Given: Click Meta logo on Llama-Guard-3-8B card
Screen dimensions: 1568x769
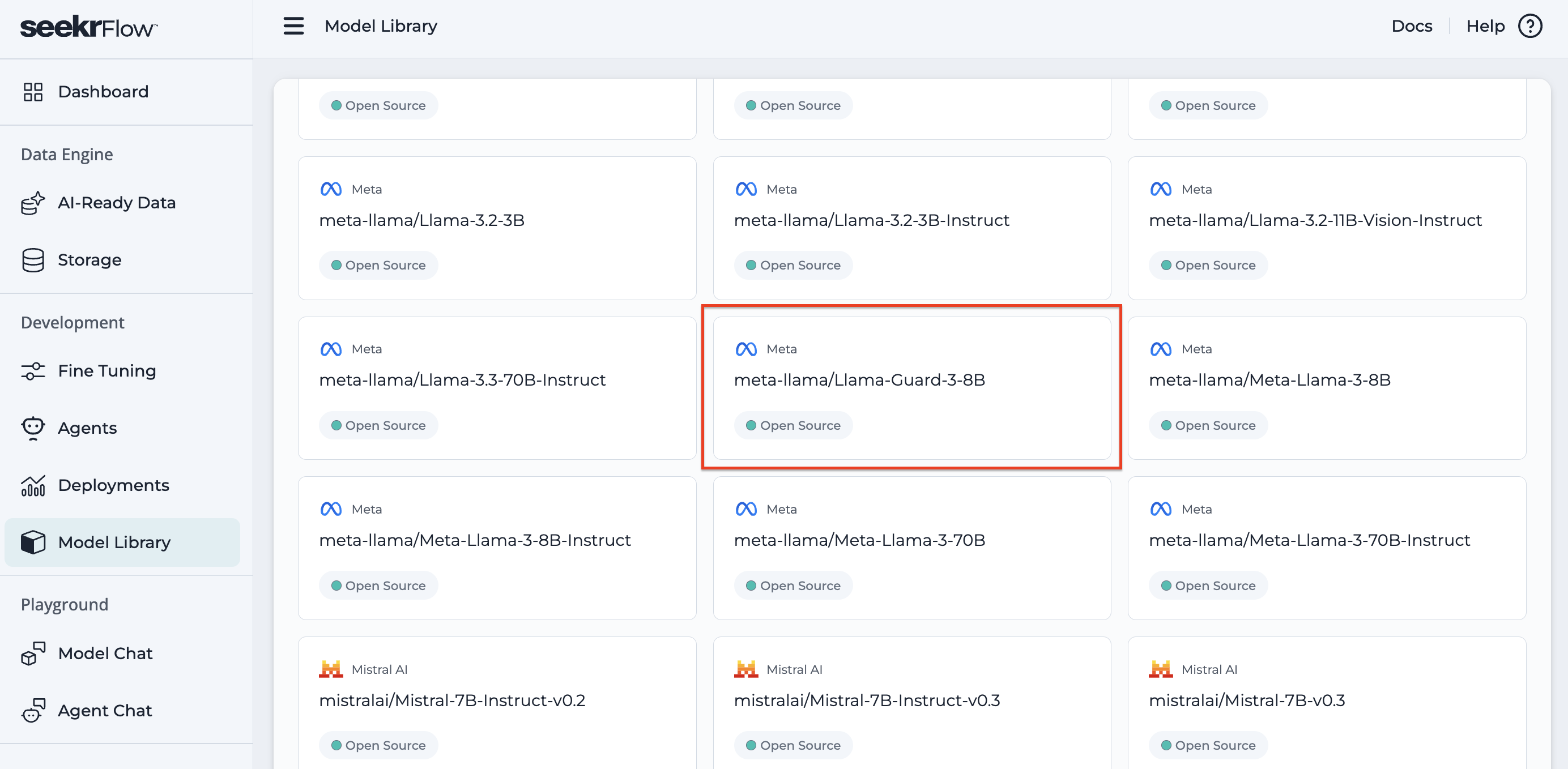Looking at the screenshot, I should pyautogui.click(x=746, y=349).
